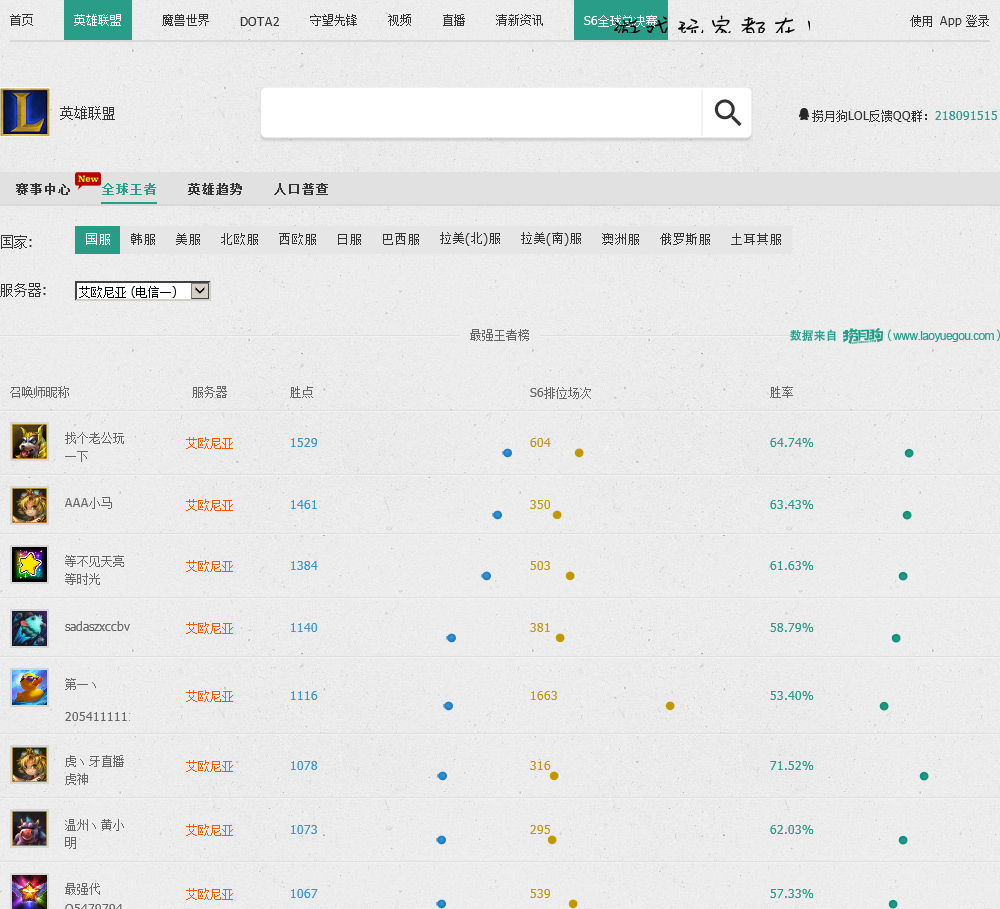Screen dimensions: 1000x909
Task: Select 英雄联盟 in top navigation
Action: (x=98, y=20)
